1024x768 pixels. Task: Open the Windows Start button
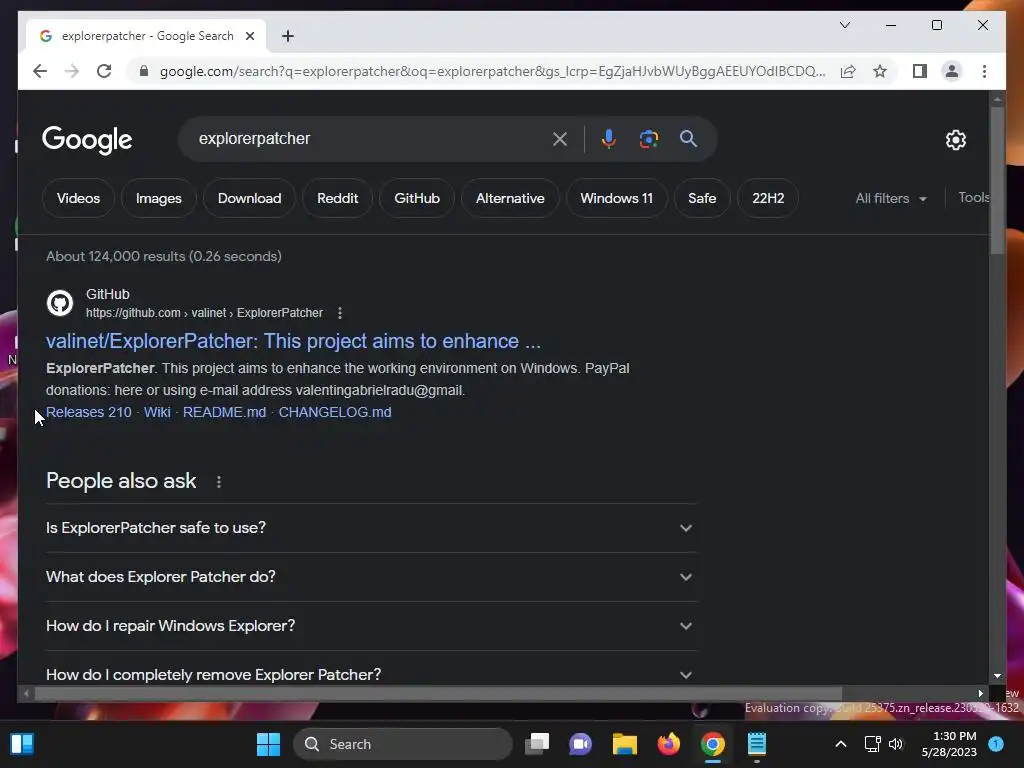pos(268,744)
